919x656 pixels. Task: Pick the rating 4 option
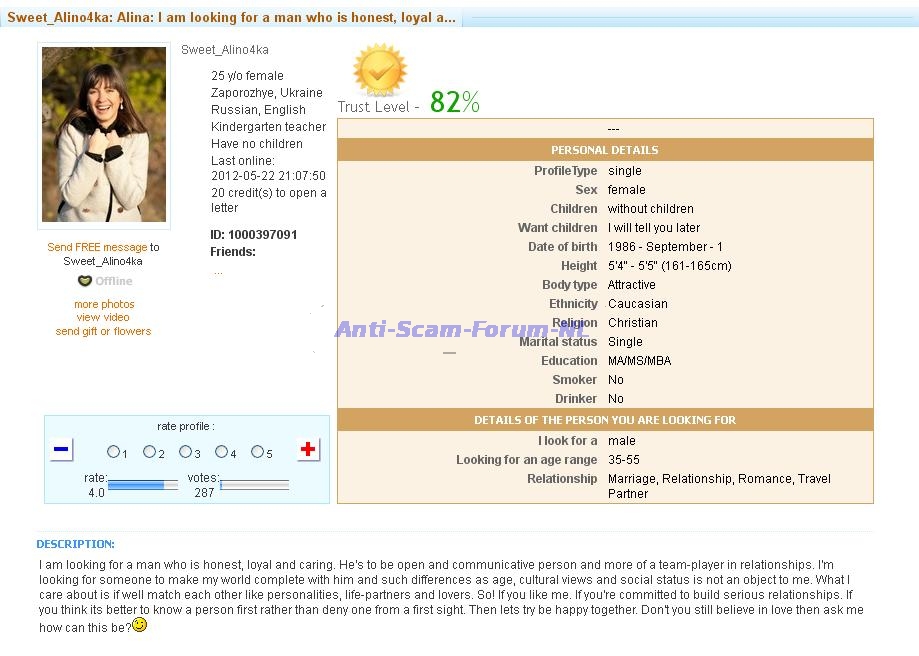tap(221, 452)
